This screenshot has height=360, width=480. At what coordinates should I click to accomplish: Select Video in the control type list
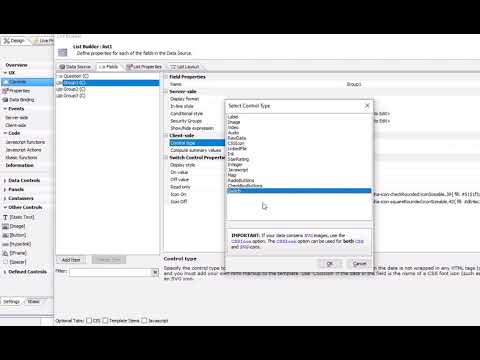click(x=233, y=127)
